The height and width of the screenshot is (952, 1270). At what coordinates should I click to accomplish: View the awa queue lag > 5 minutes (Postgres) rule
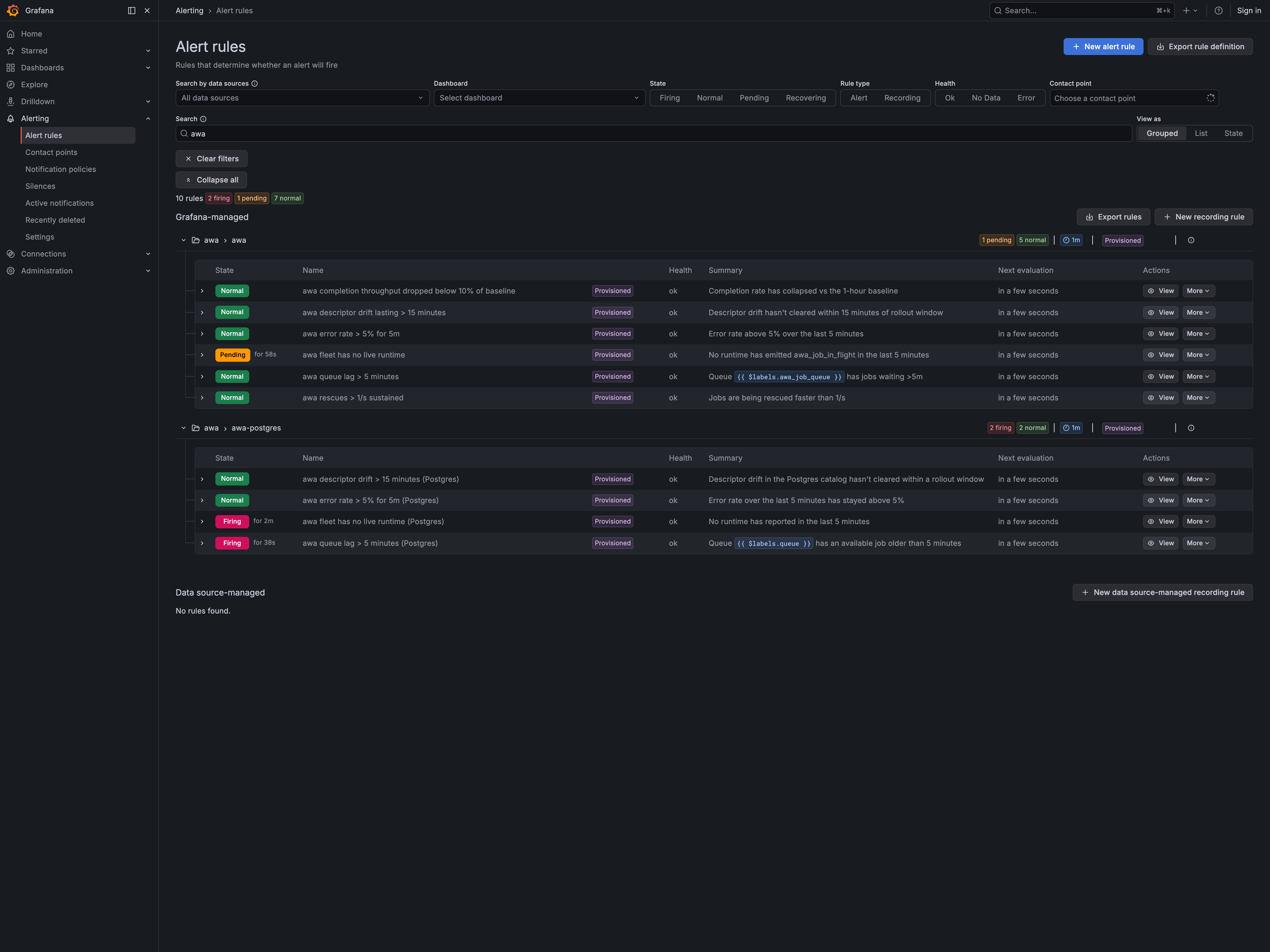click(1160, 543)
